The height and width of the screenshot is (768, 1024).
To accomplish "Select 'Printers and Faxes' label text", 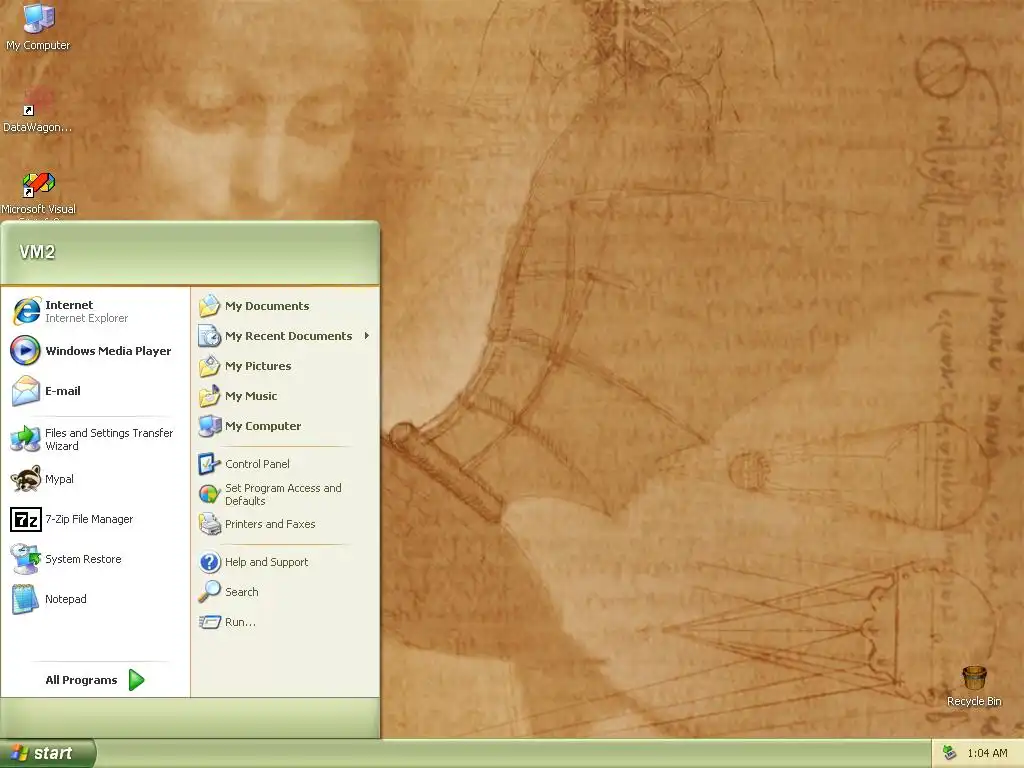I will point(270,524).
